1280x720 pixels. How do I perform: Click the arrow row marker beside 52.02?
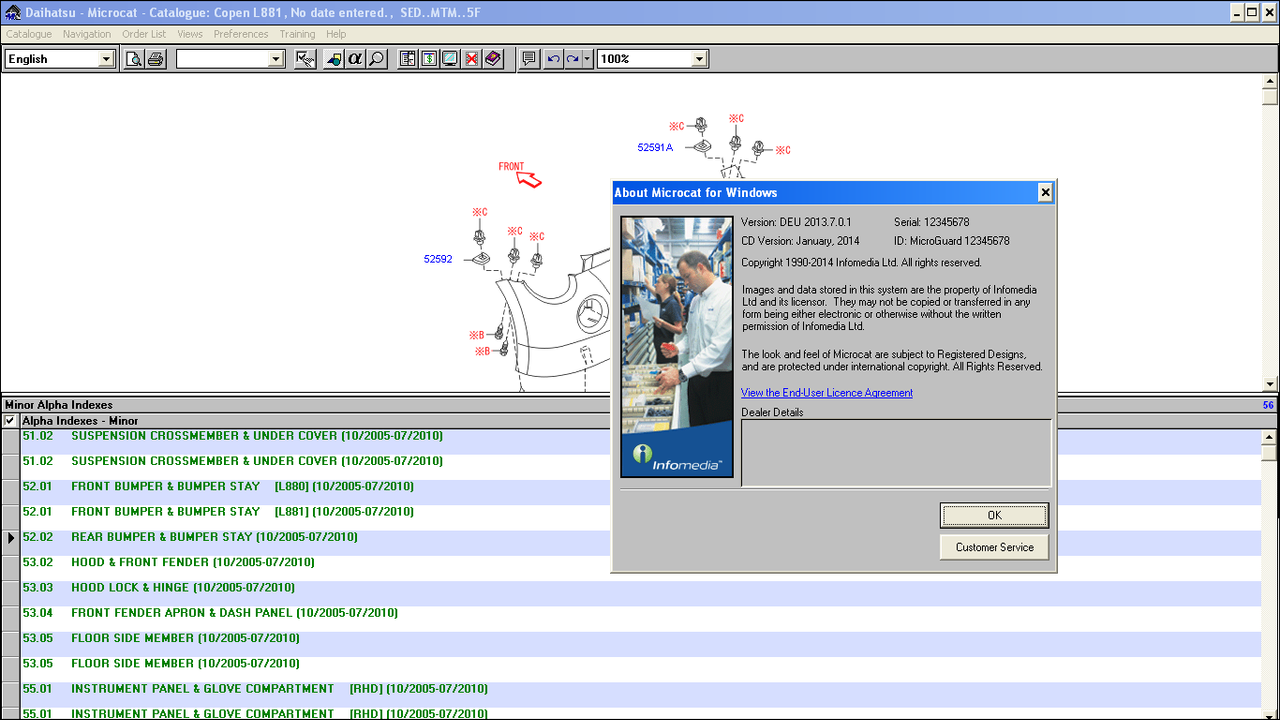tap(11, 538)
